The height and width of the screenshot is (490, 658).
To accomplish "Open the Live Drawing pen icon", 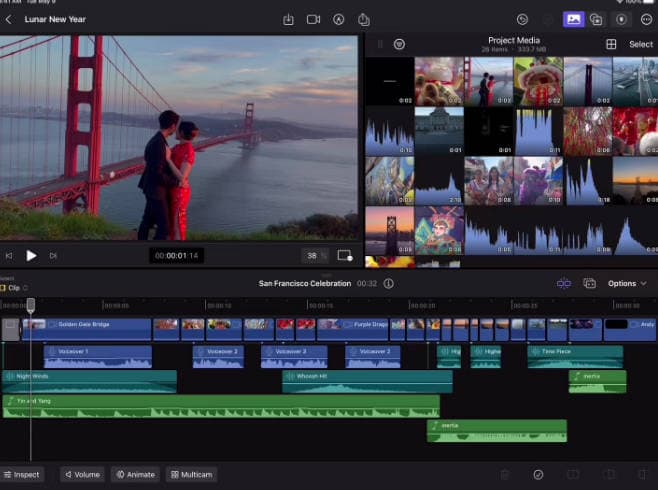I will 339,19.
